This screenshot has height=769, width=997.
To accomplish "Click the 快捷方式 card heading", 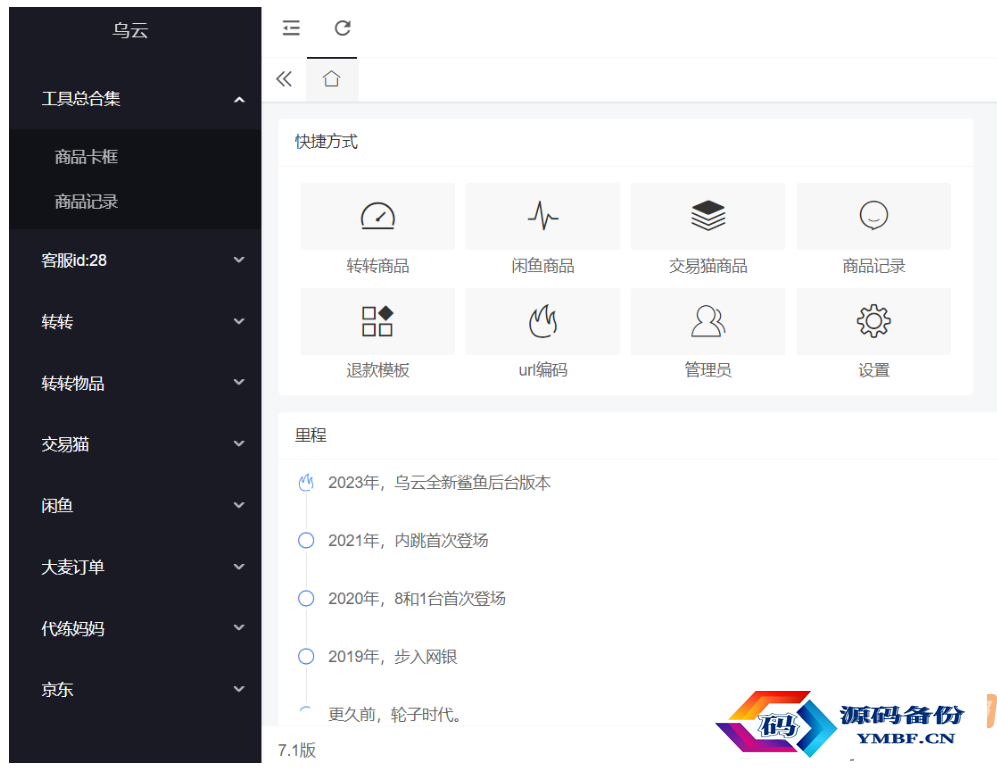I will pos(326,141).
